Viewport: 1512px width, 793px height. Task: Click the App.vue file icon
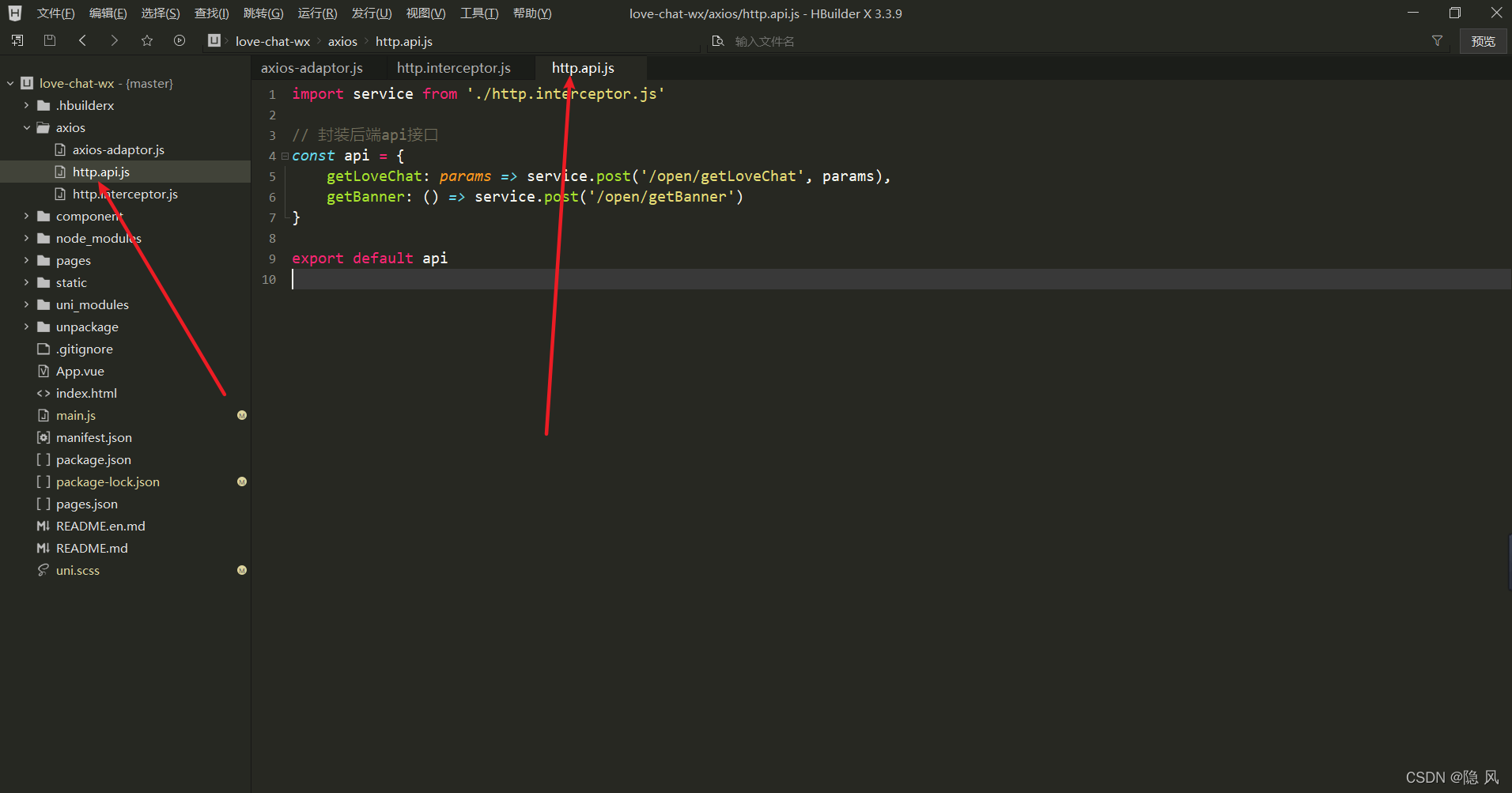43,371
